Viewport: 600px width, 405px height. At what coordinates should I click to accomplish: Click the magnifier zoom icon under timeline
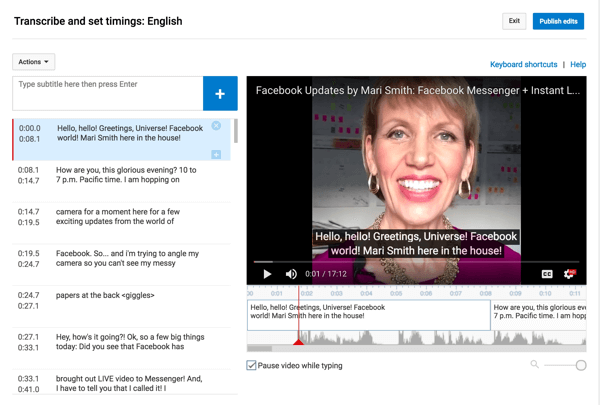coord(534,364)
